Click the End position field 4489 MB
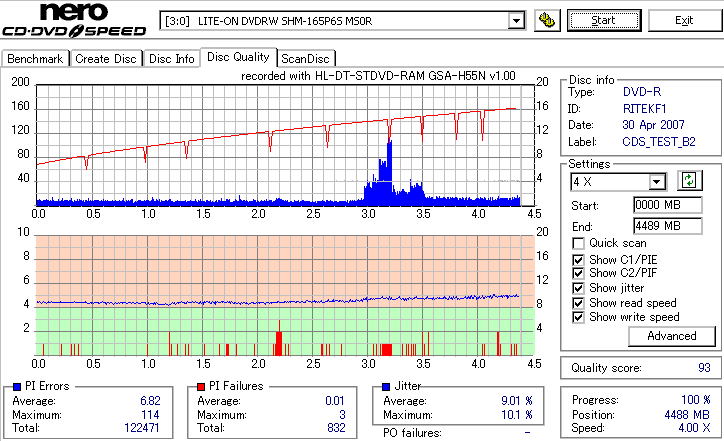724x441 pixels. tap(668, 226)
